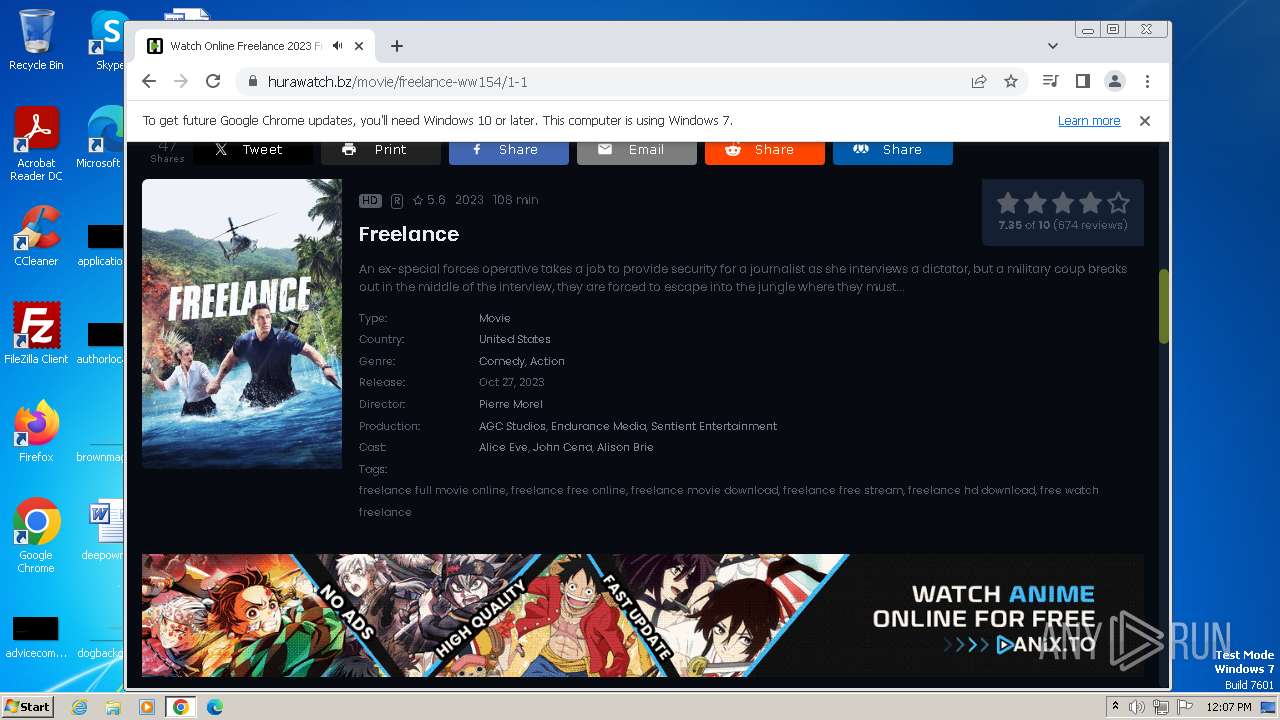
Task: Open Google Chrome desktop icon
Action: (x=36, y=536)
